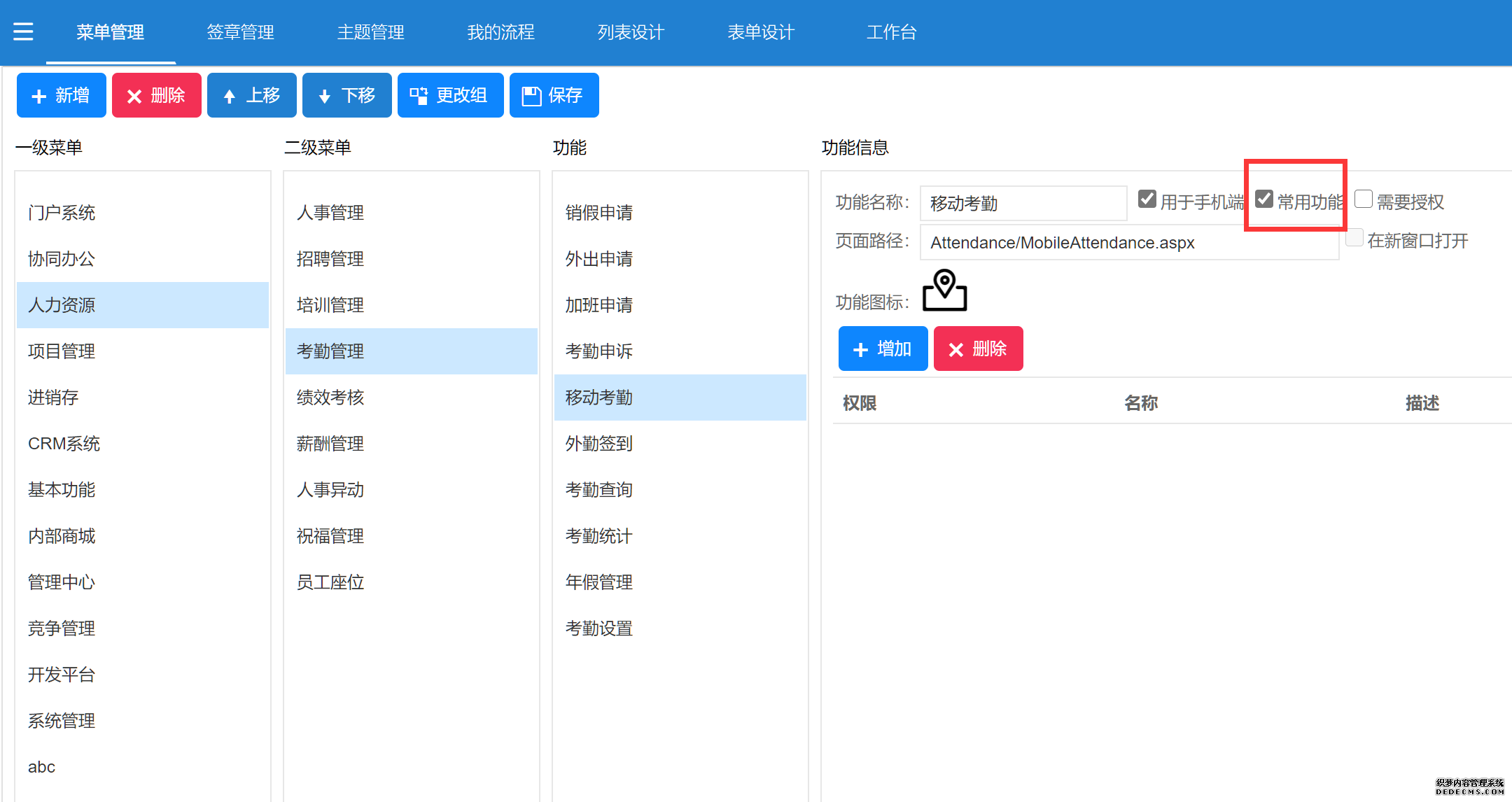The height and width of the screenshot is (802, 1512).
Task: Open the 主题管理 tab
Action: pyautogui.click(x=371, y=32)
